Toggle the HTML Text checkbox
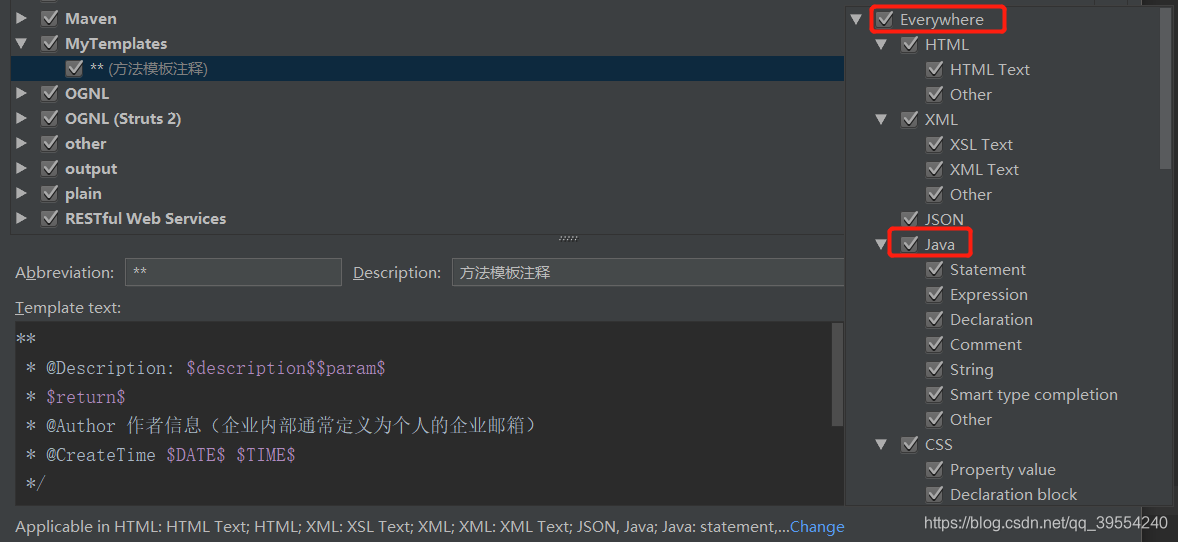 pyautogui.click(x=934, y=69)
